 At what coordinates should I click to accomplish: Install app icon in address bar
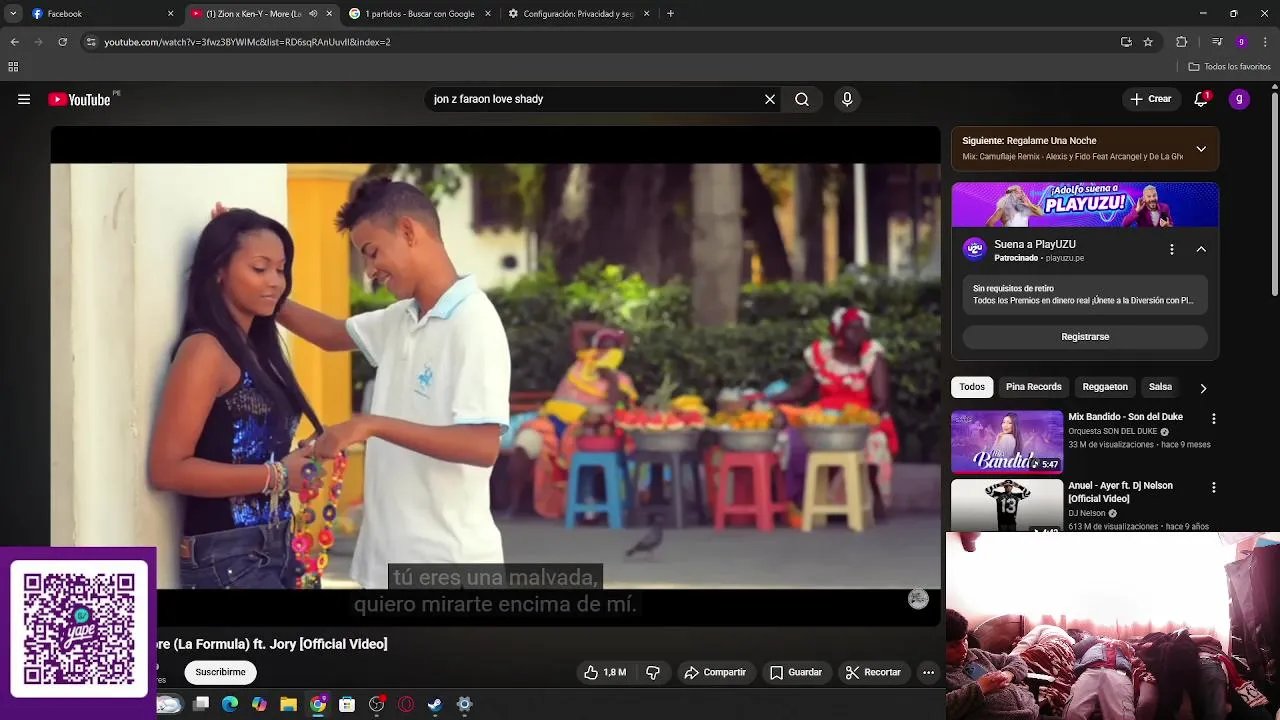1126,42
